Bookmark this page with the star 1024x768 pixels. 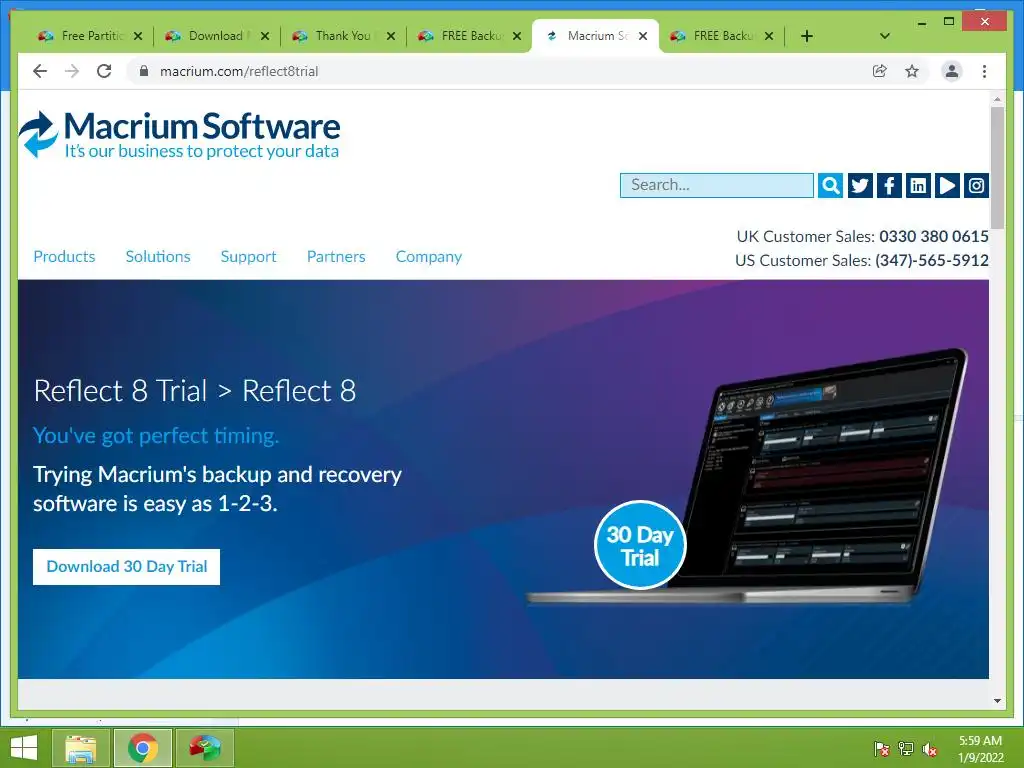point(912,71)
